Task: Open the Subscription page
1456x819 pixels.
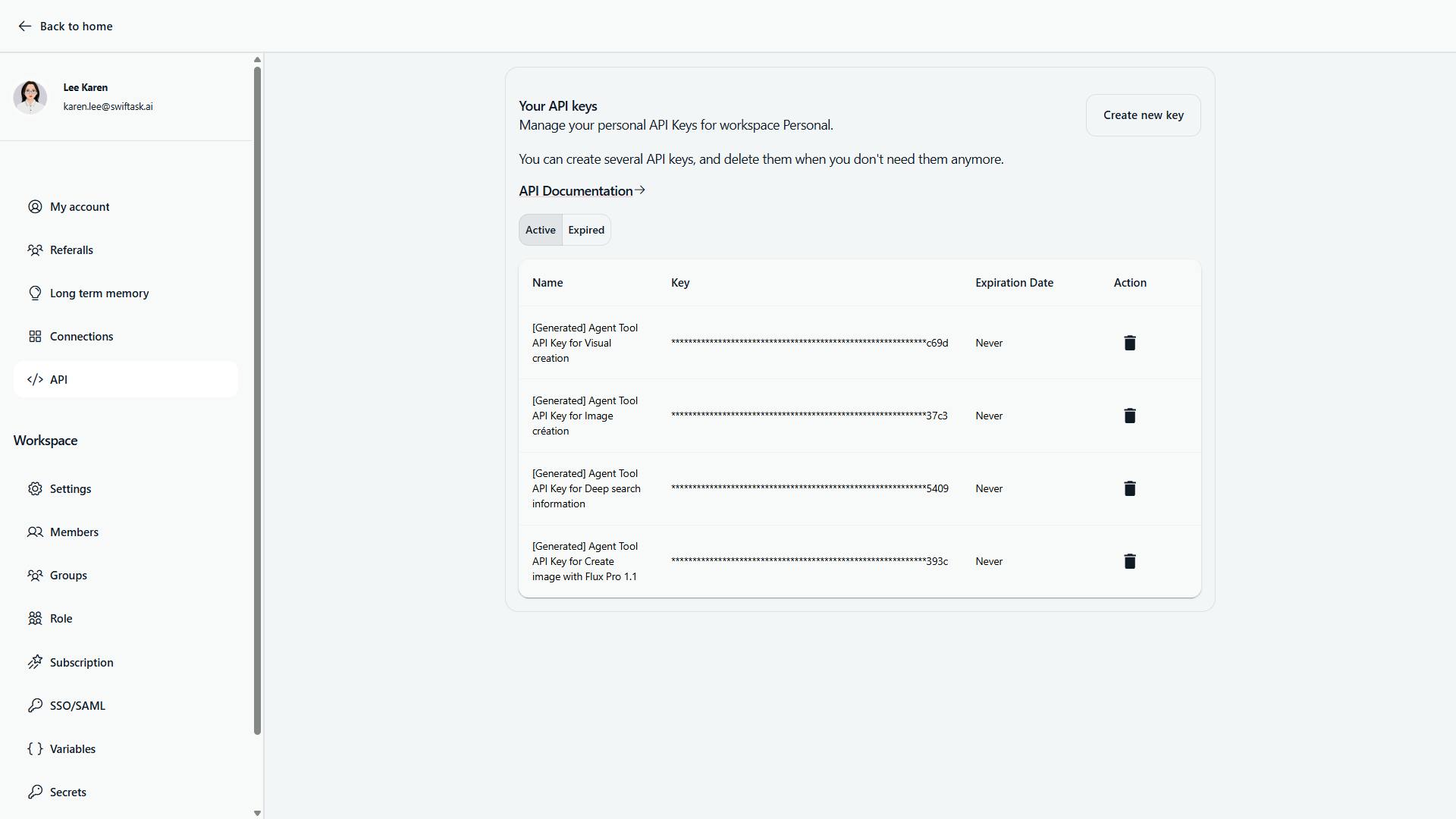Action: point(81,663)
